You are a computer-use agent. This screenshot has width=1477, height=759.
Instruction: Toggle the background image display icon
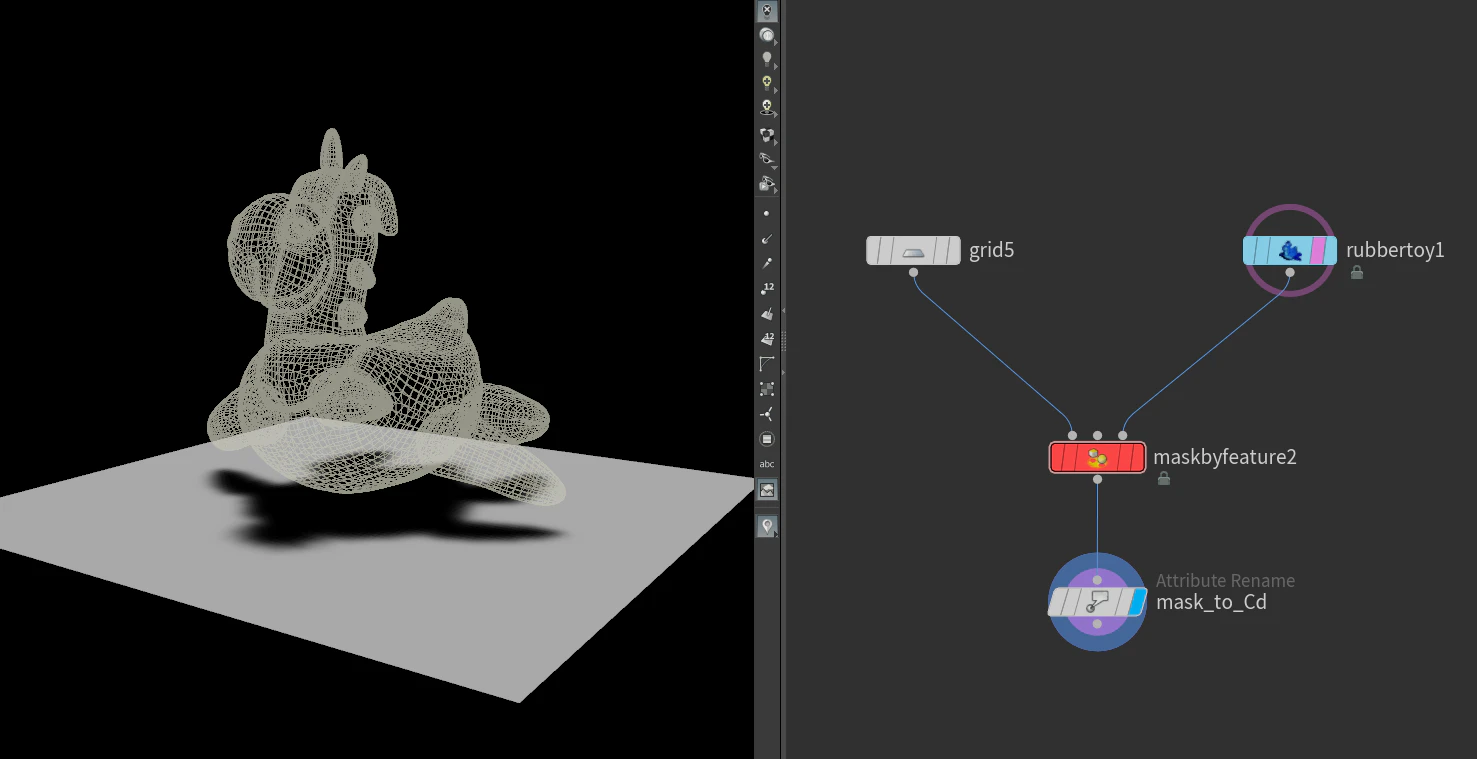767,490
